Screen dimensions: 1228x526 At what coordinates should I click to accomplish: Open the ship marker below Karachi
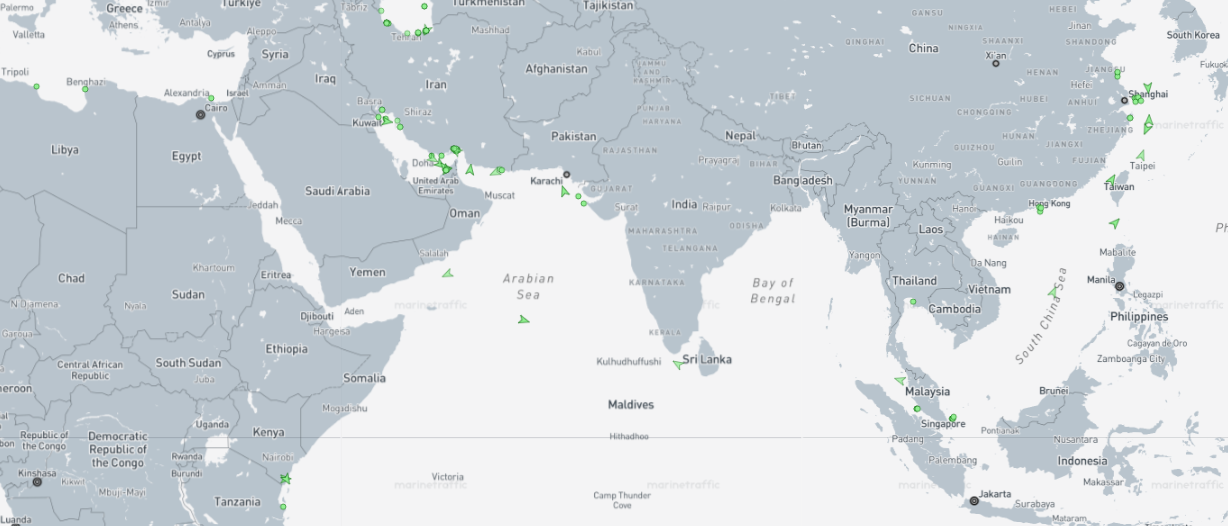pos(565,191)
